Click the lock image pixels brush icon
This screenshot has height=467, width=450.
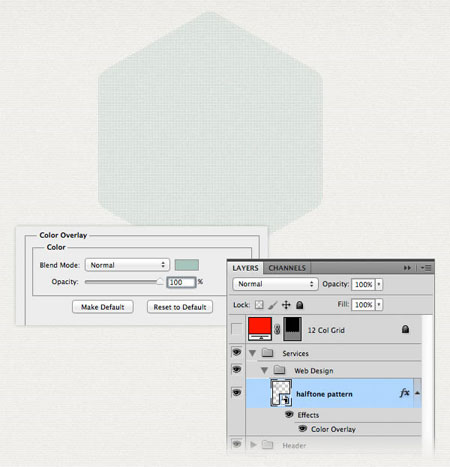coord(273,305)
